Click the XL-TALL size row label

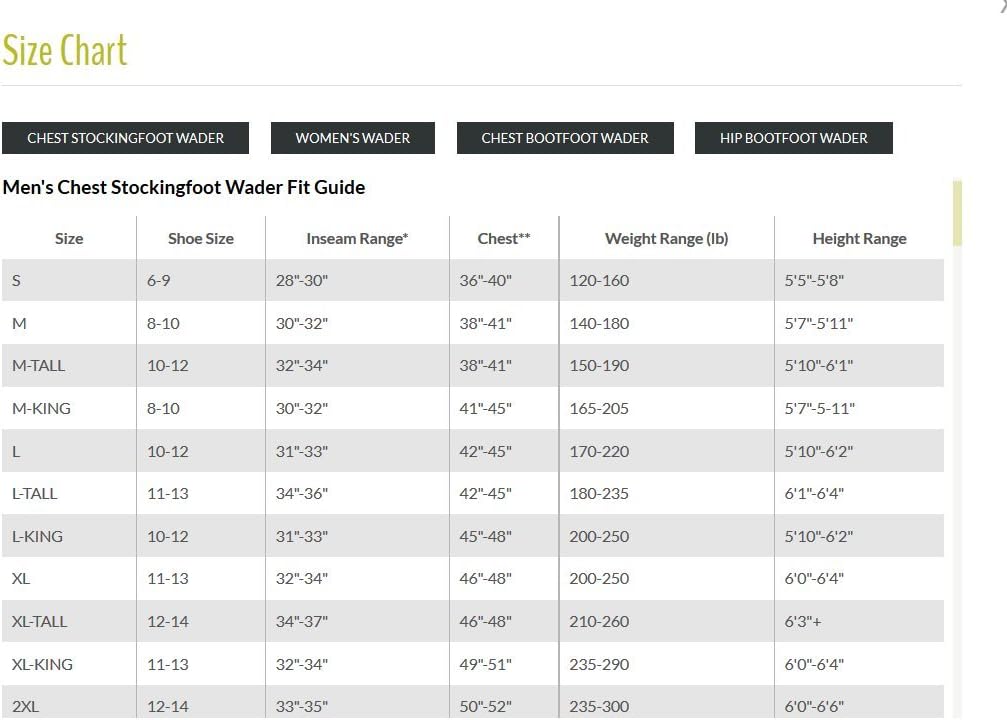[40, 622]
